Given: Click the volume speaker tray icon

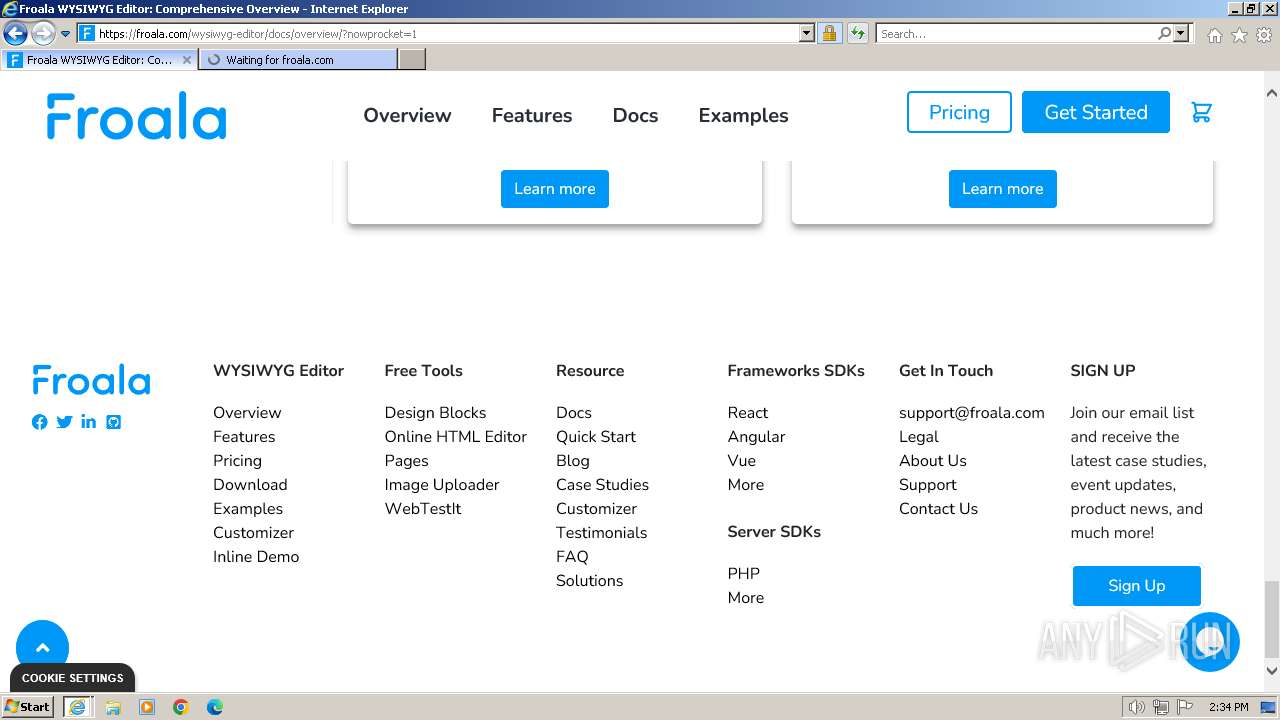Looking at the screenshot, I should 1136,707.
